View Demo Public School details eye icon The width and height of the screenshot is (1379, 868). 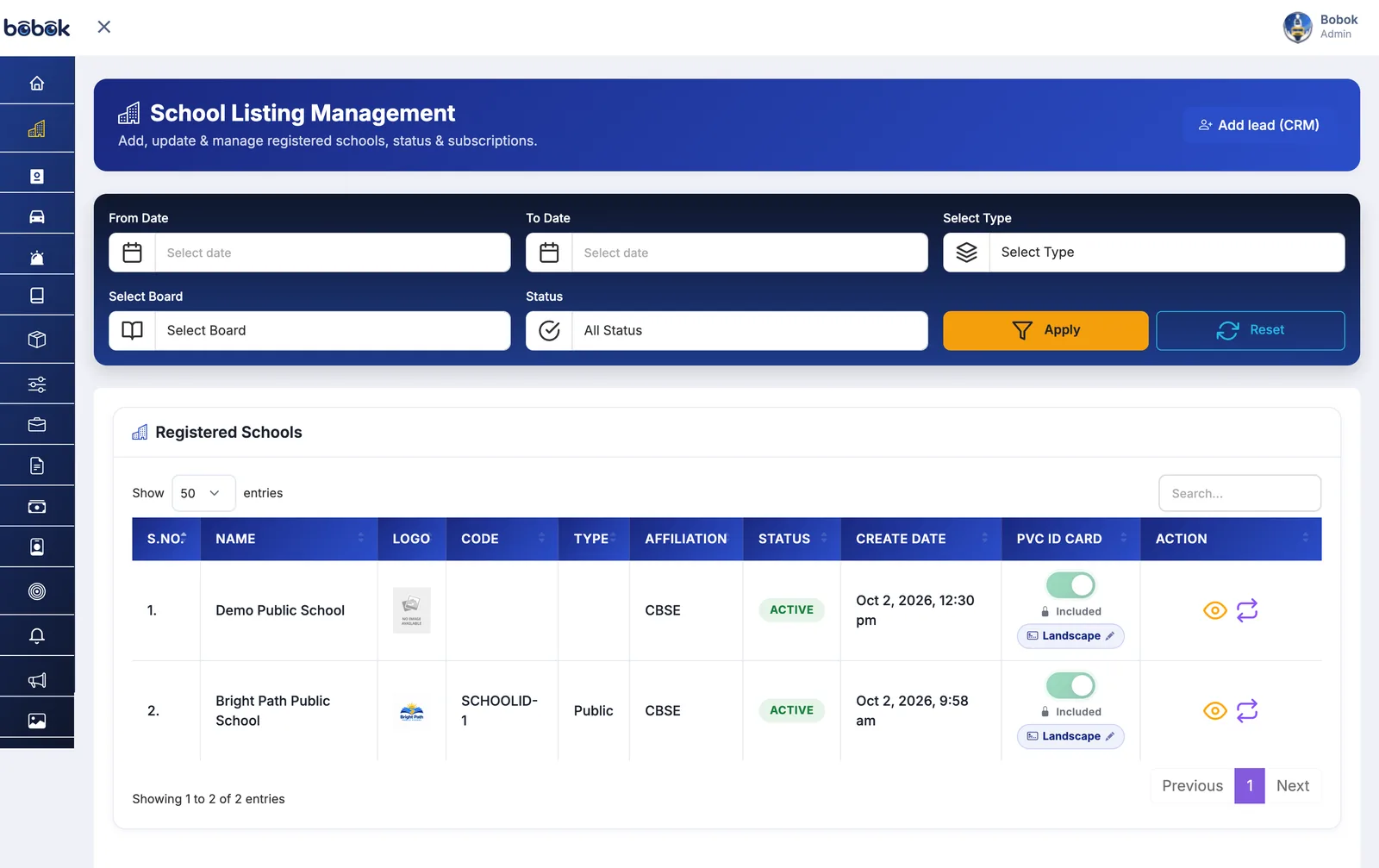click(x=1214, y=610)
